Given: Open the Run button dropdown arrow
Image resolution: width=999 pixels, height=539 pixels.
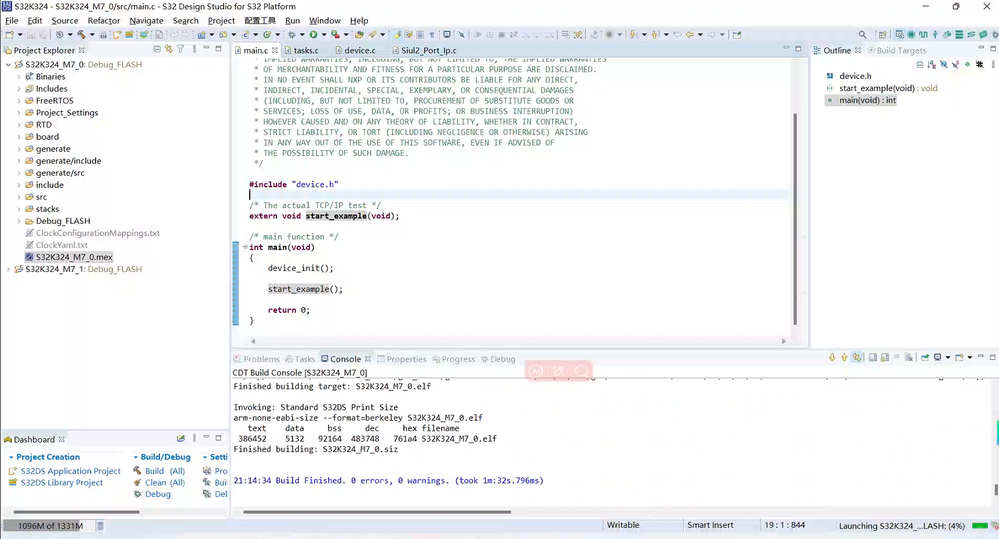Looking at the screenshot, I should click(x=324, y=35).
